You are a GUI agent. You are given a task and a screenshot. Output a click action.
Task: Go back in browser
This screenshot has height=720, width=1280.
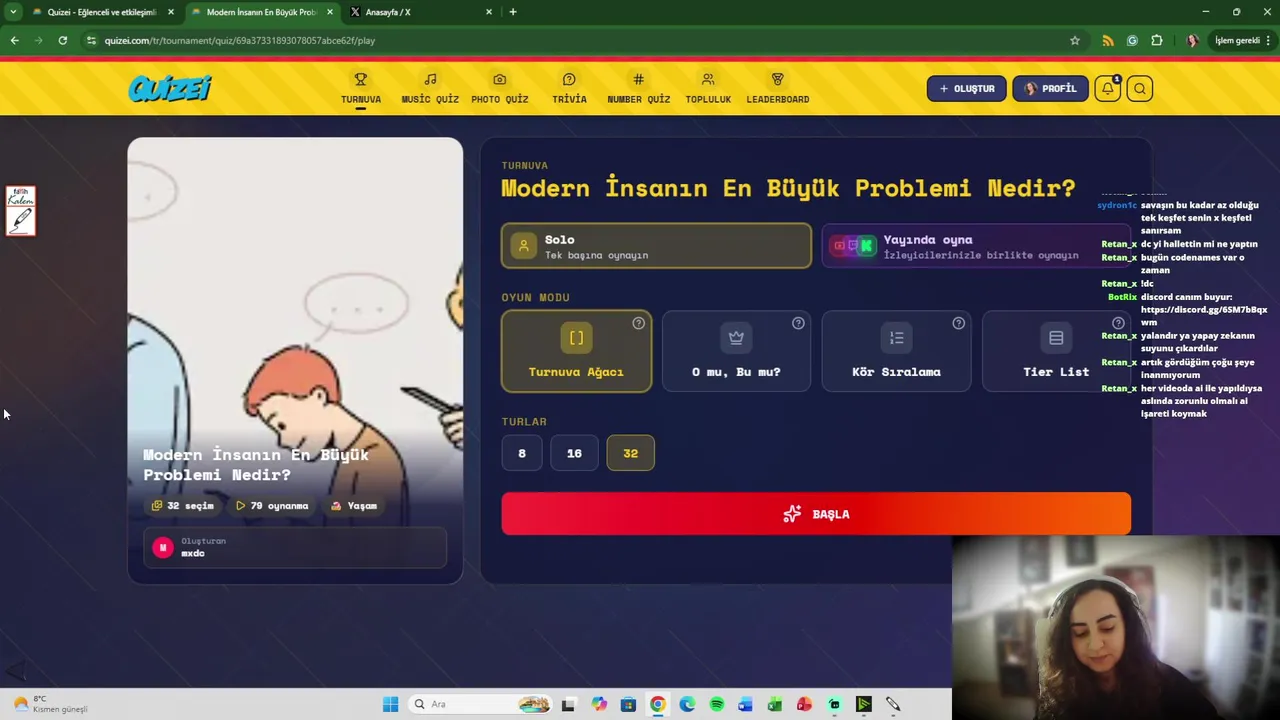coord(14,40)
